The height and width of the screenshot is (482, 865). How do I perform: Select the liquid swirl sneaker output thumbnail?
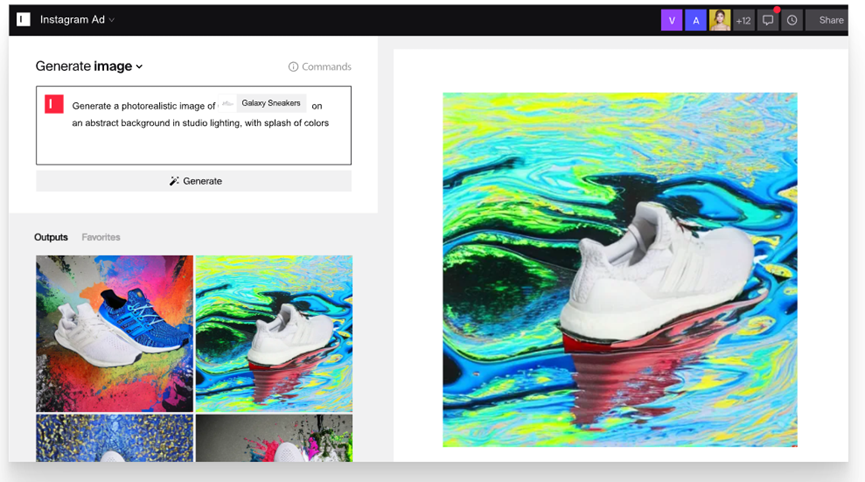click(x=274, y=334)
